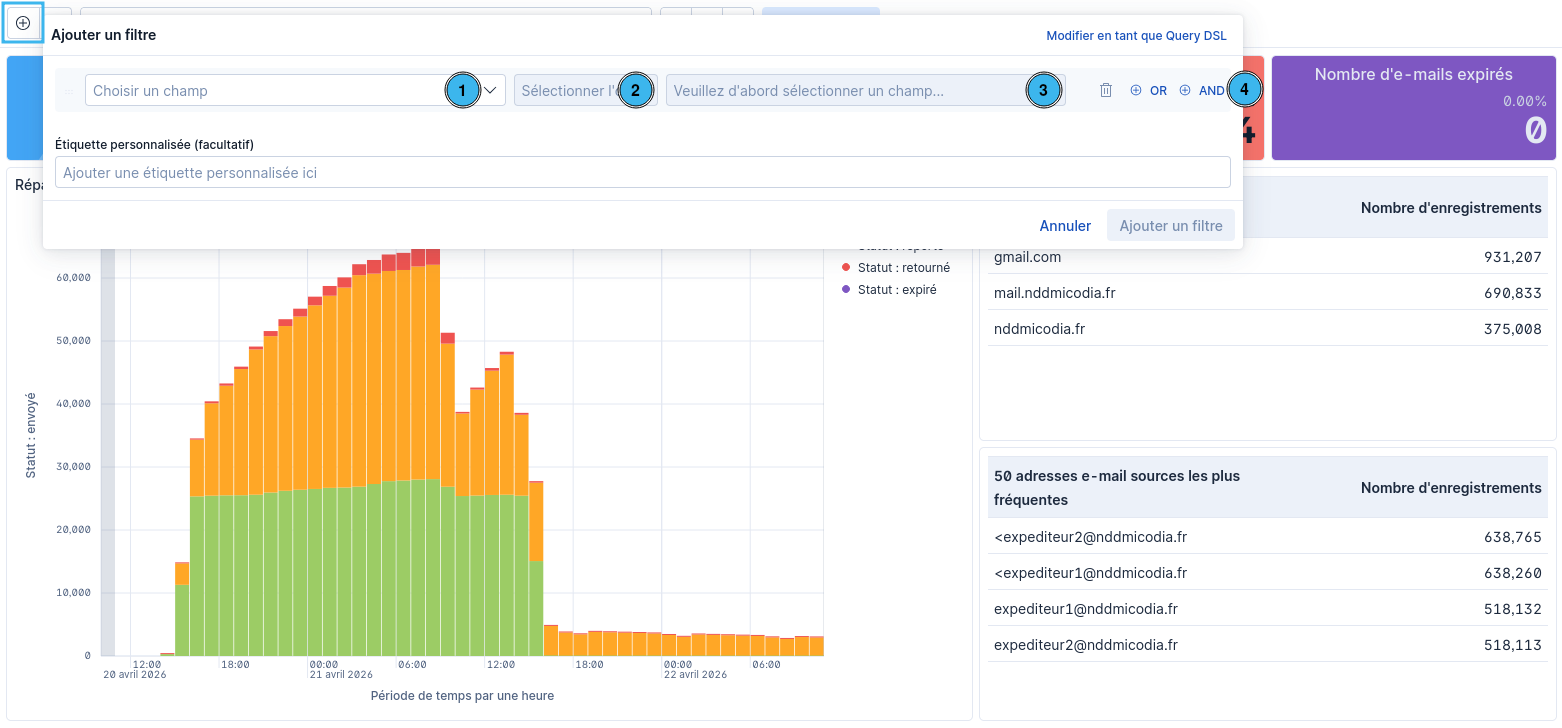The height and width of the screenshot is (728, 1562).
Task: Open the Nombre d'e-mails expirés metric panel
Action: pyautogui.click(x=1414, y=108)
